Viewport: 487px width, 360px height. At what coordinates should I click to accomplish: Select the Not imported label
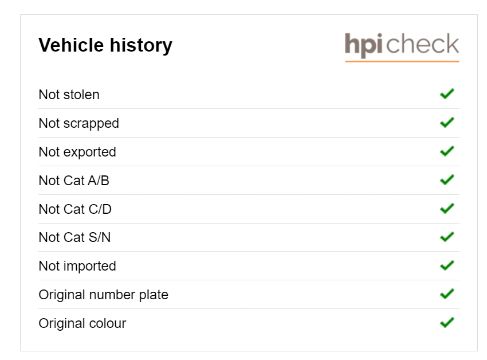coord(77,266)
